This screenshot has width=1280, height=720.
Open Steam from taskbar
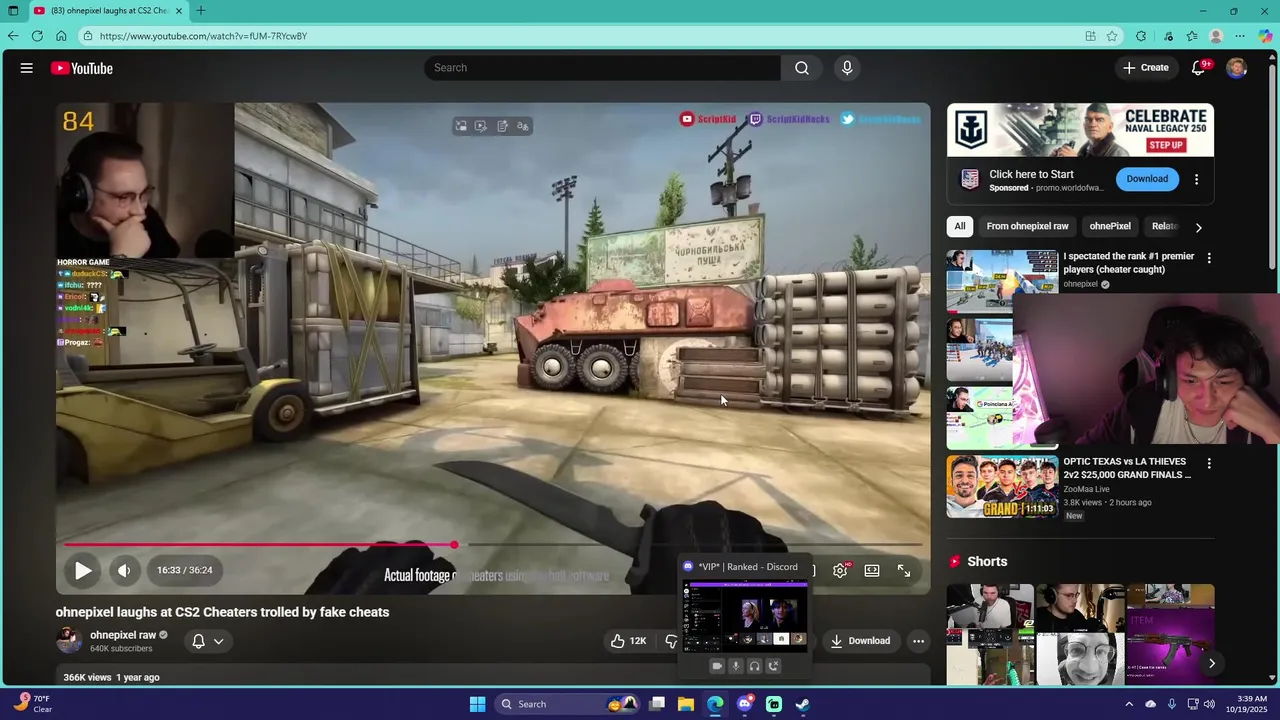click(802, 704)
